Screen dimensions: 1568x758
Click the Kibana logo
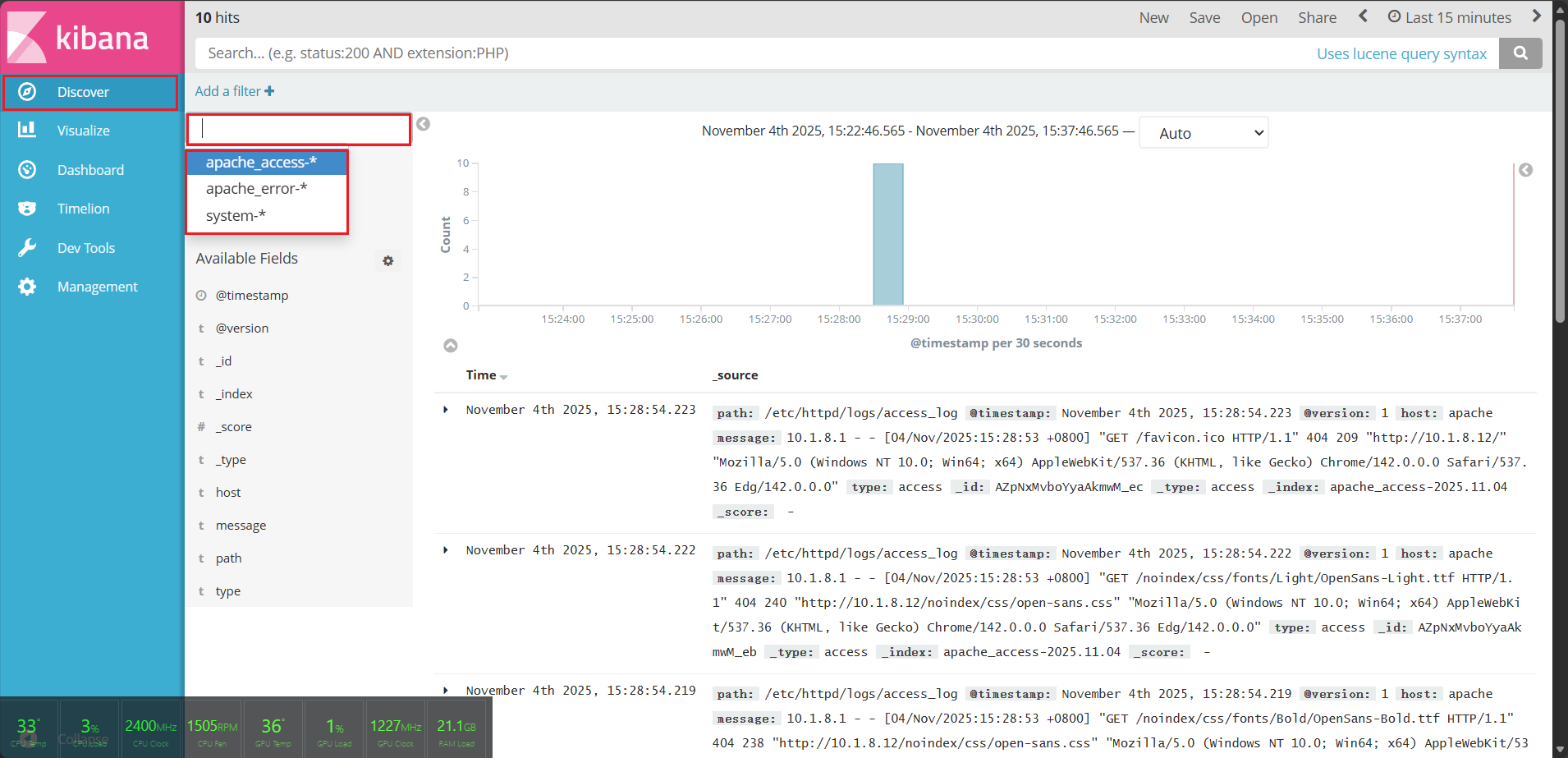click(x=79, y=38)
